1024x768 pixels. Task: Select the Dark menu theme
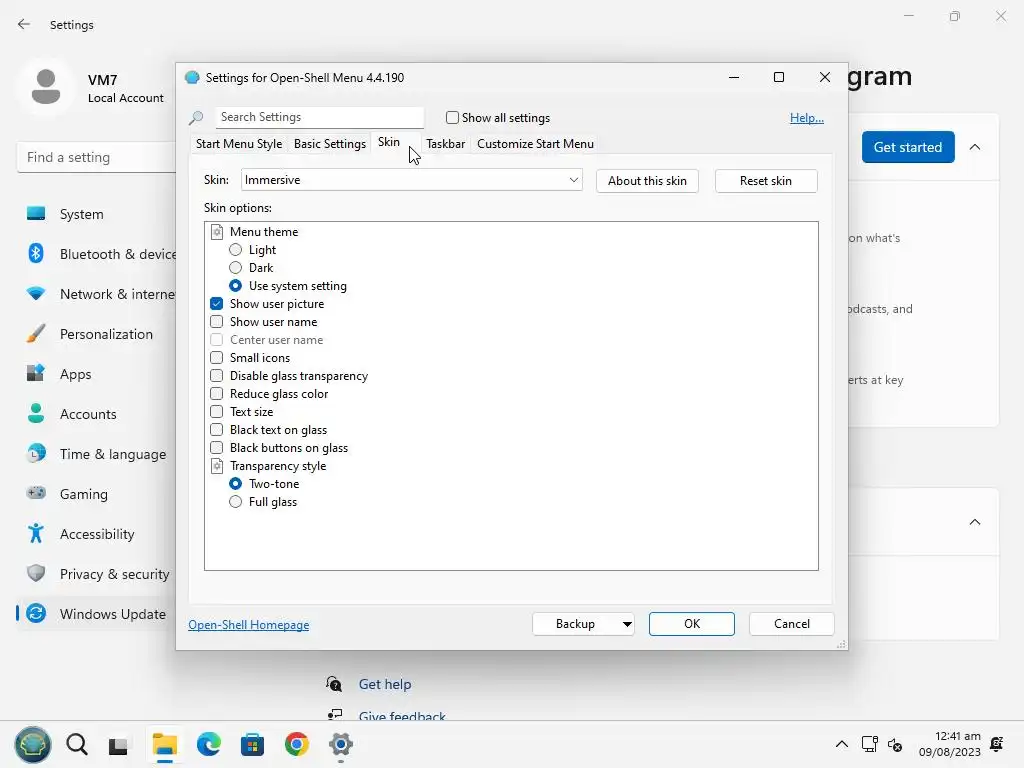(x=235, y=268)
